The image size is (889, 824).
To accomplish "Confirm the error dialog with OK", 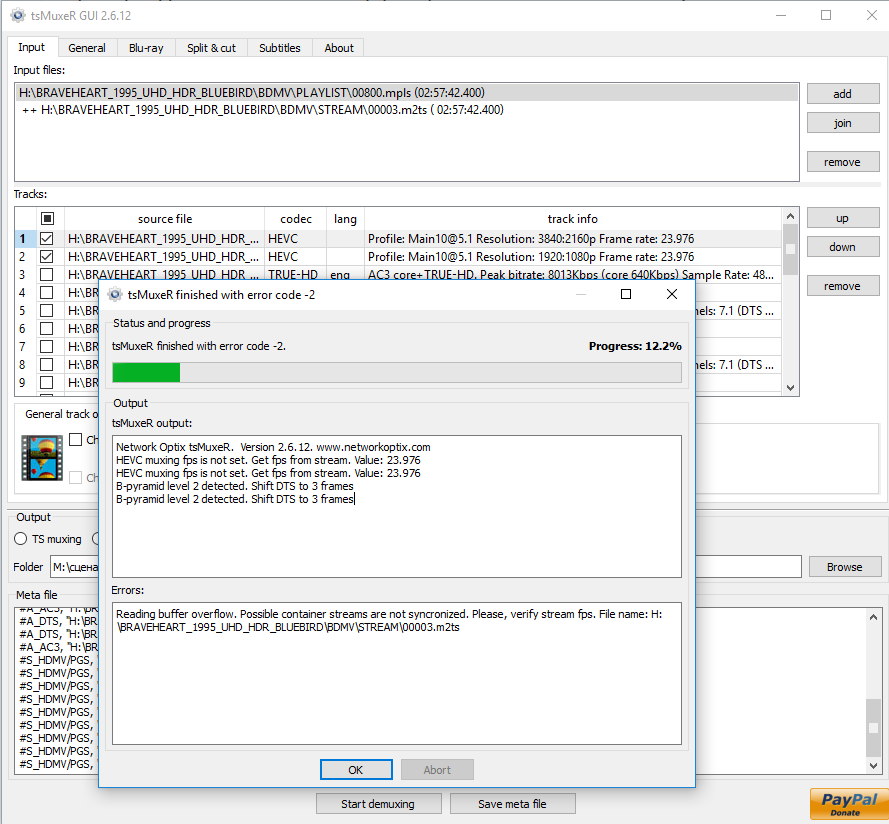I will 356,770.
